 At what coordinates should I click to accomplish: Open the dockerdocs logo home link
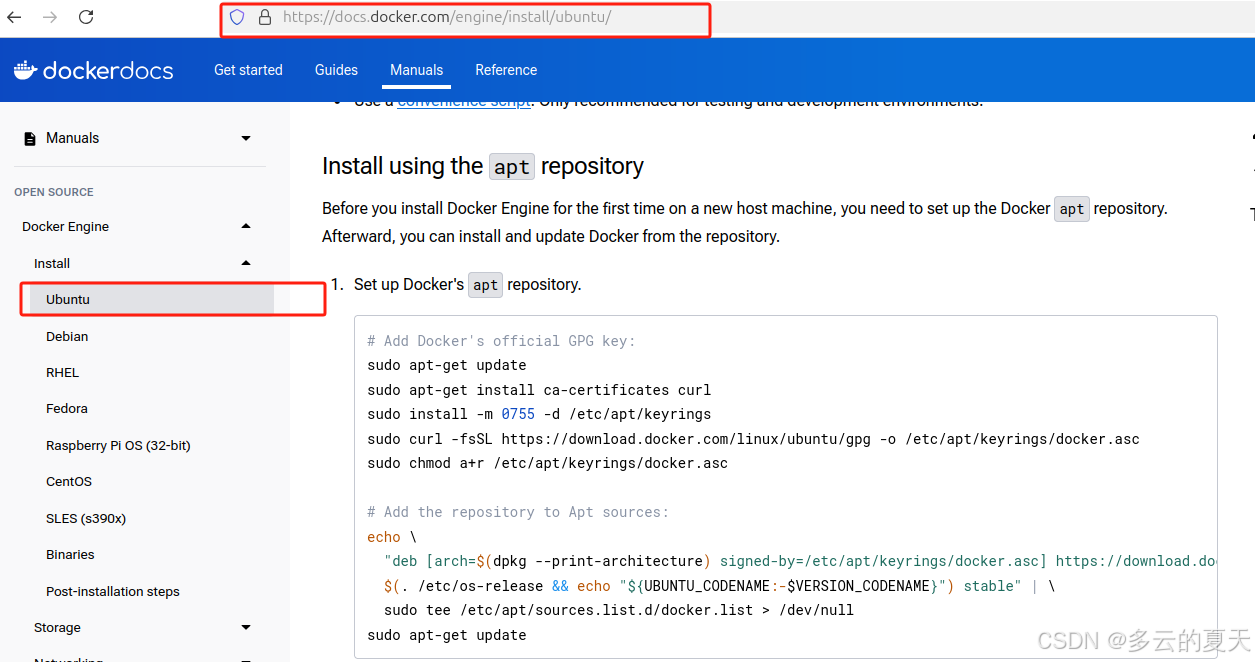(x=93, y=70)
